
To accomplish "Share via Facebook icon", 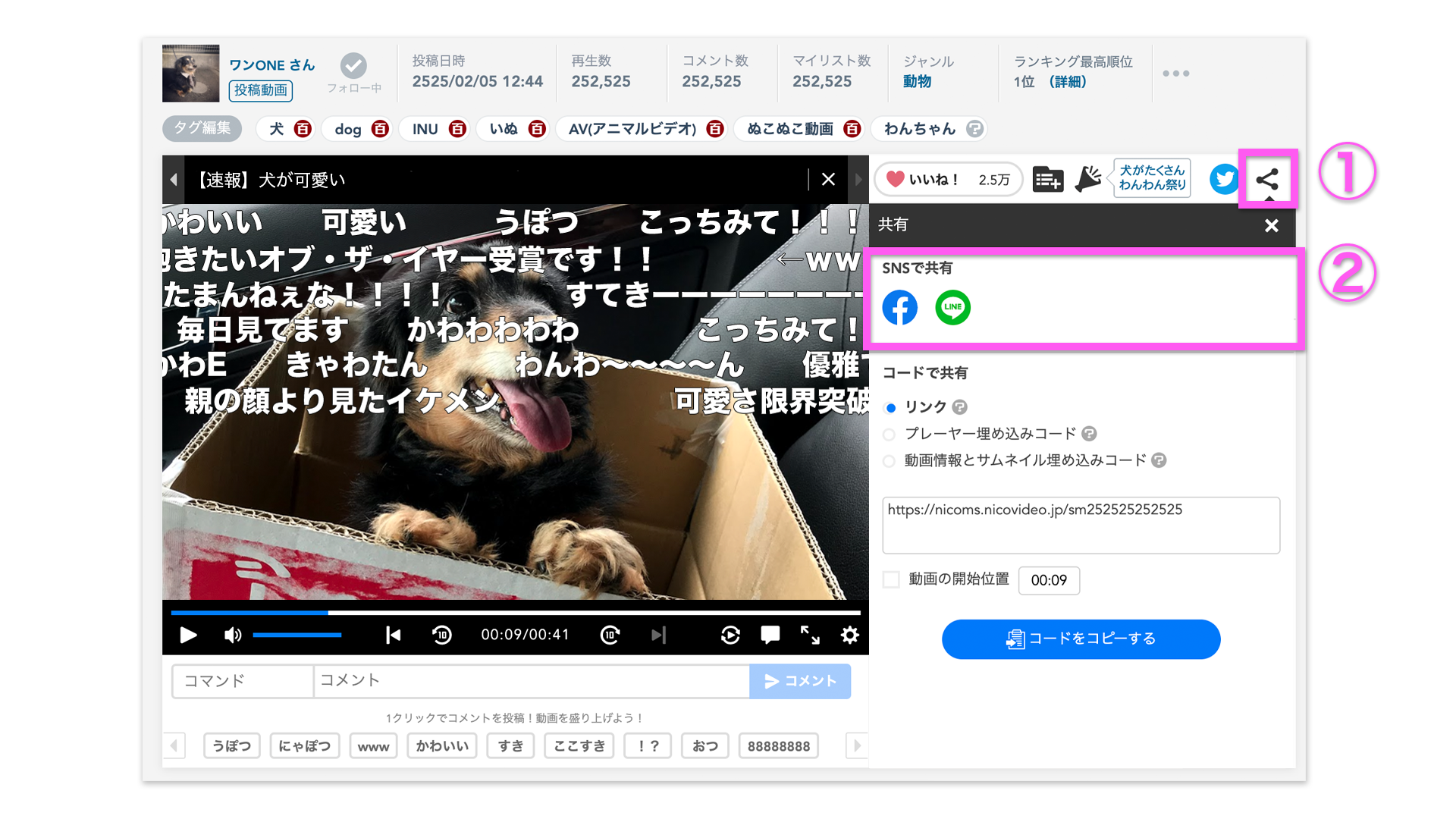I will click(x=900, y=308).
